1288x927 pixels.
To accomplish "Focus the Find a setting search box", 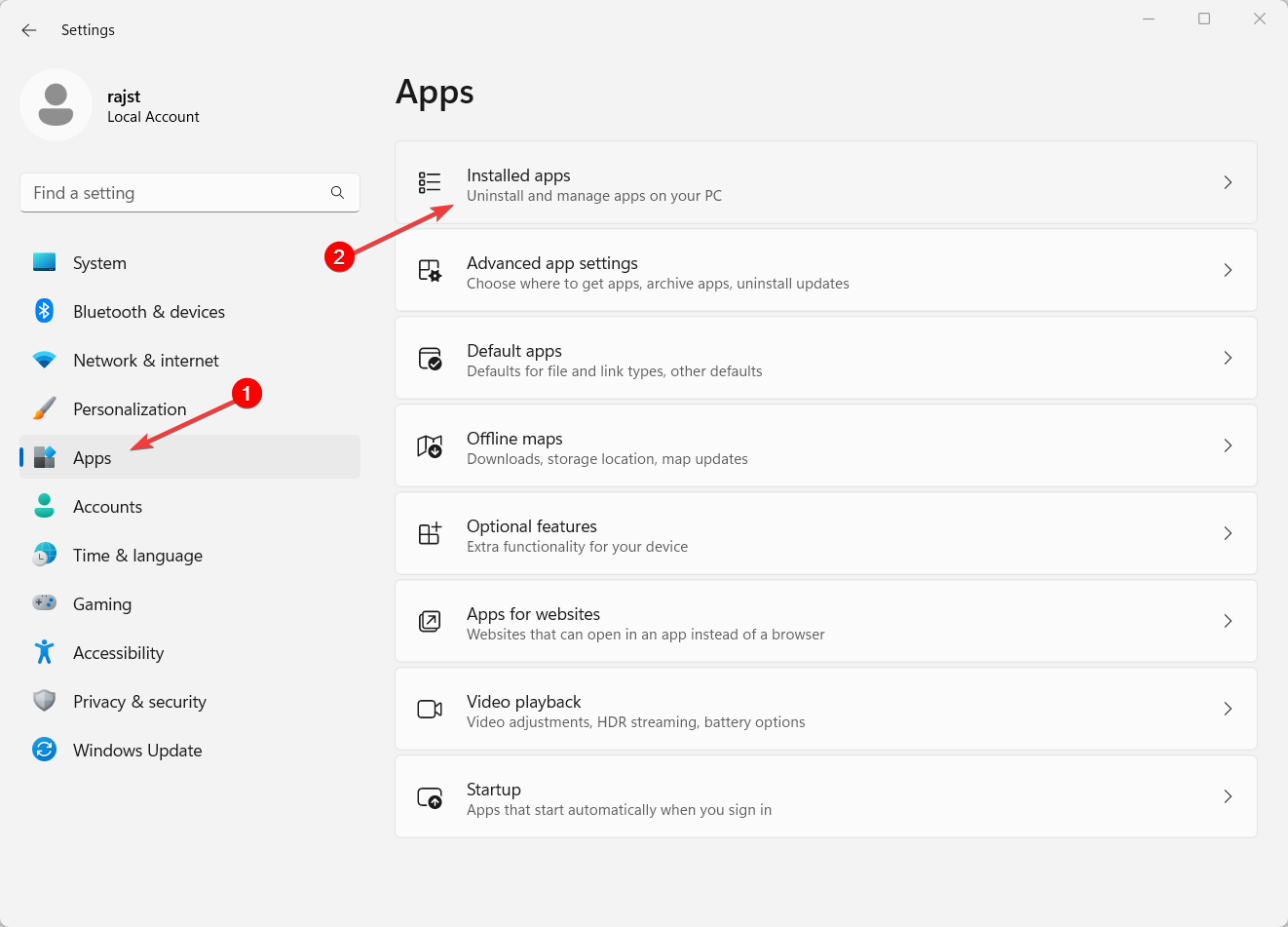I will (175, 193).
